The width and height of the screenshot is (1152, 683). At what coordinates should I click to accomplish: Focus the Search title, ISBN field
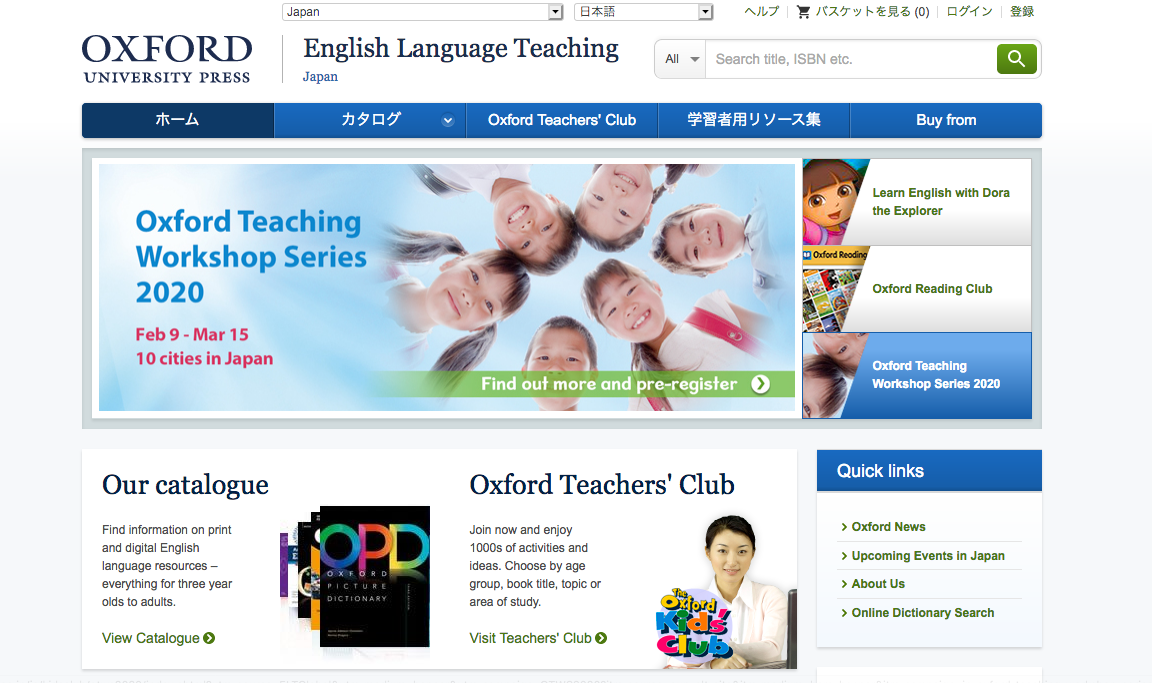[x=851, y=59]
